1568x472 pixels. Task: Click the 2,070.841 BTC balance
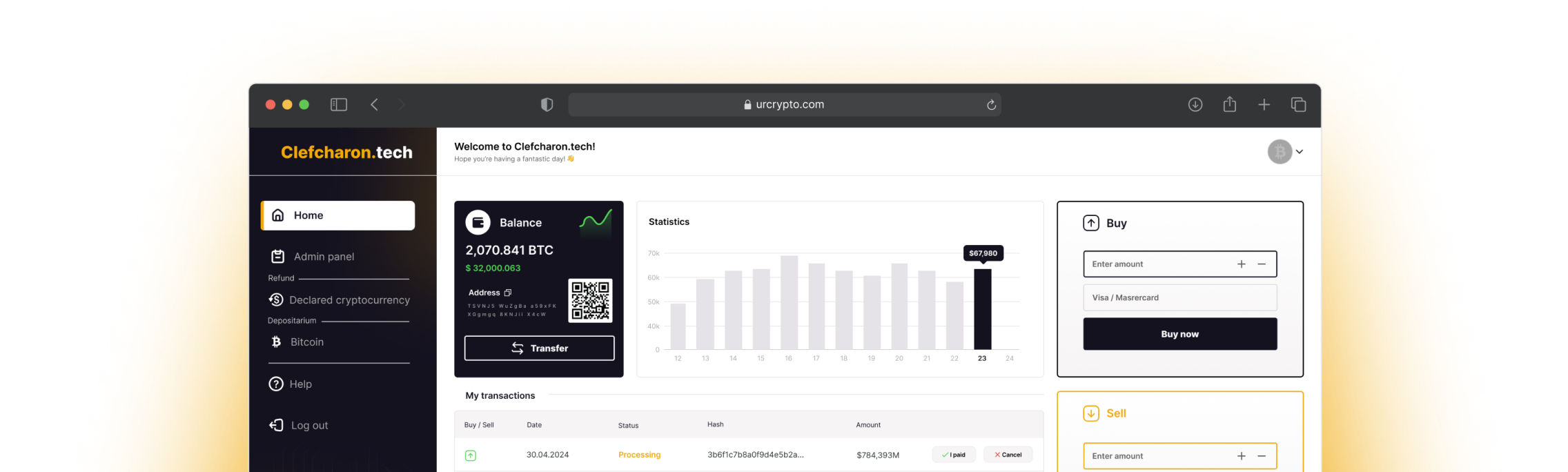(509, 250)
